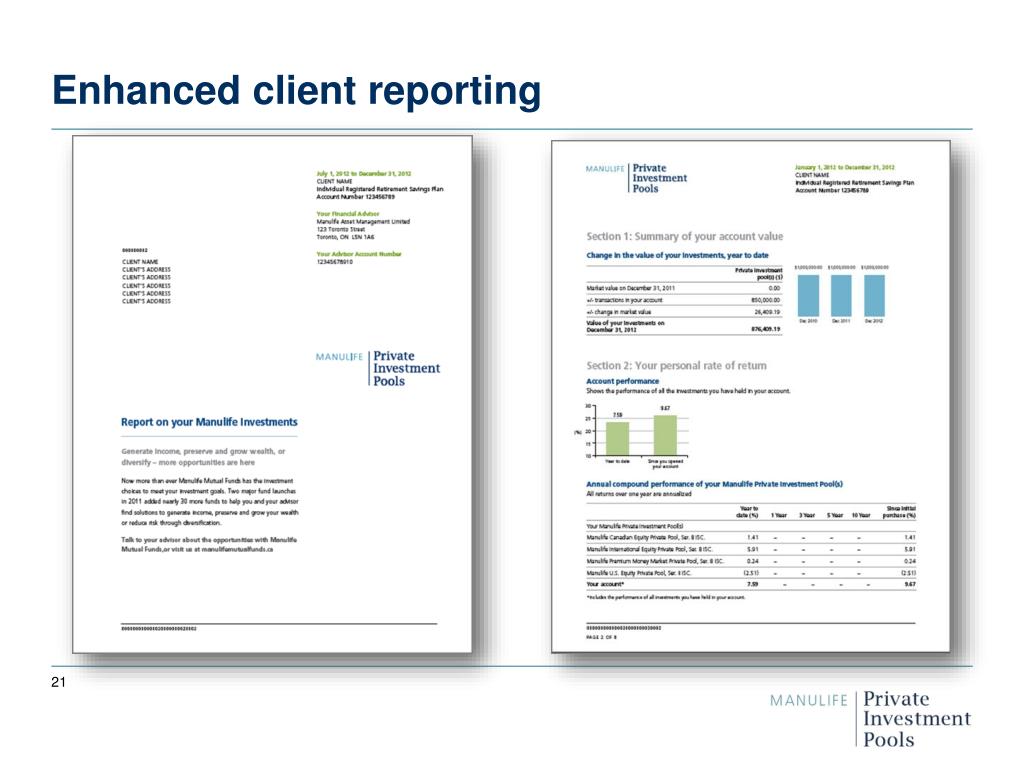Click the Dec 2011 blue bar
1024x768 pixels.
[x=841, y=296]
